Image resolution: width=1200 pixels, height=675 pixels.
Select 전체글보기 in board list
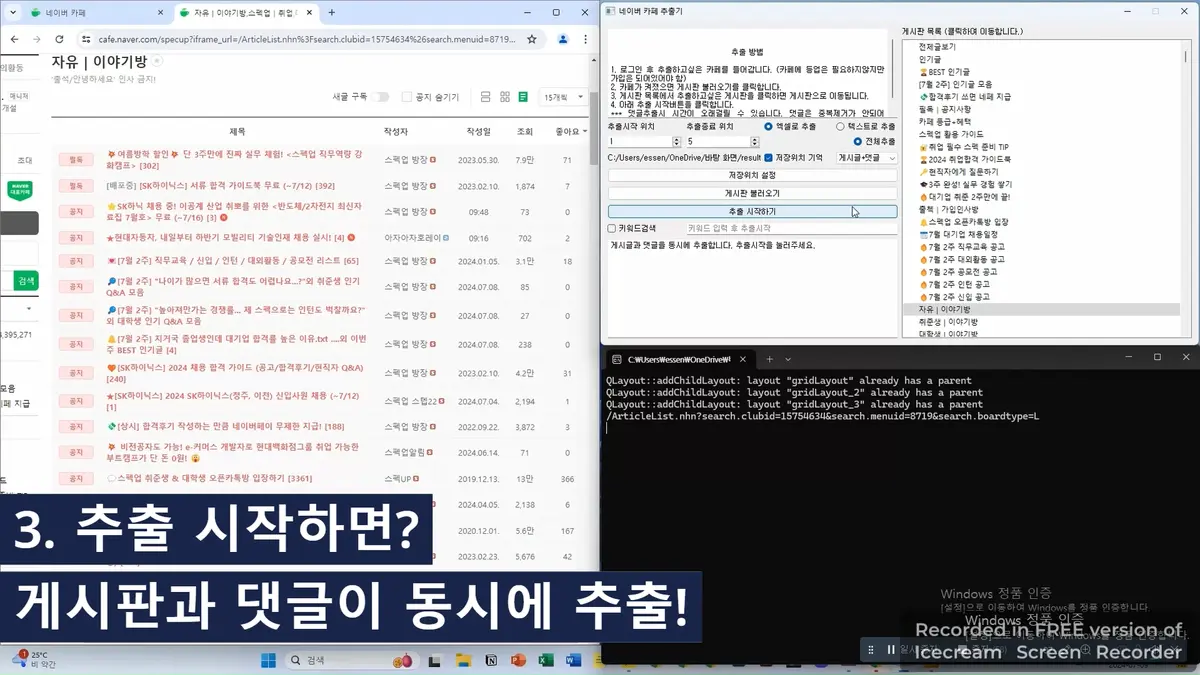(x=937, y=47)
